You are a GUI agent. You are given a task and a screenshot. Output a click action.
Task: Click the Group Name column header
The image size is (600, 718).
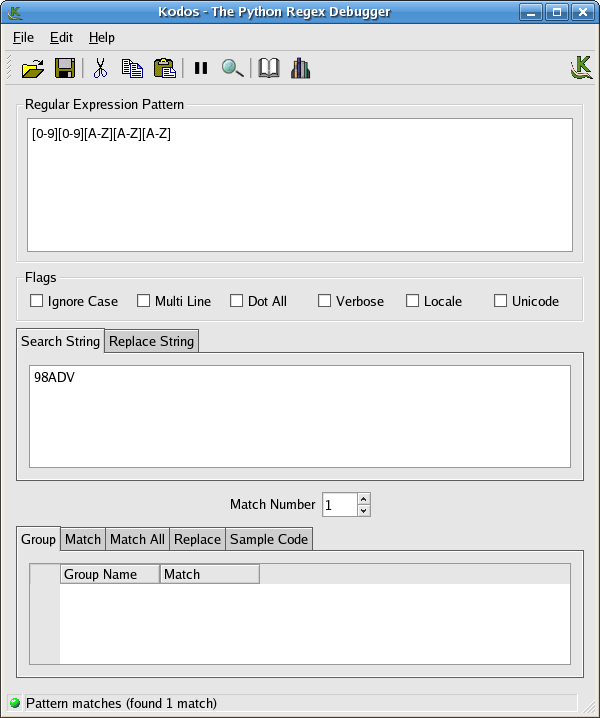pyautogui.click(x=110, y=574)
